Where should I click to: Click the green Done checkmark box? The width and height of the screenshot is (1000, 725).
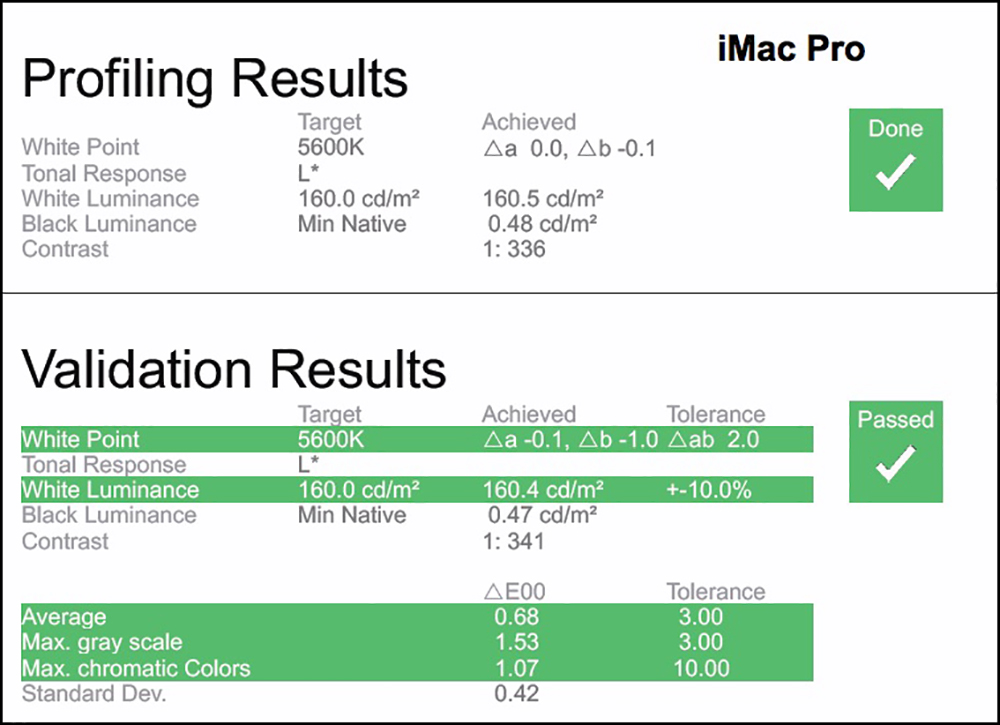point(895,159)
